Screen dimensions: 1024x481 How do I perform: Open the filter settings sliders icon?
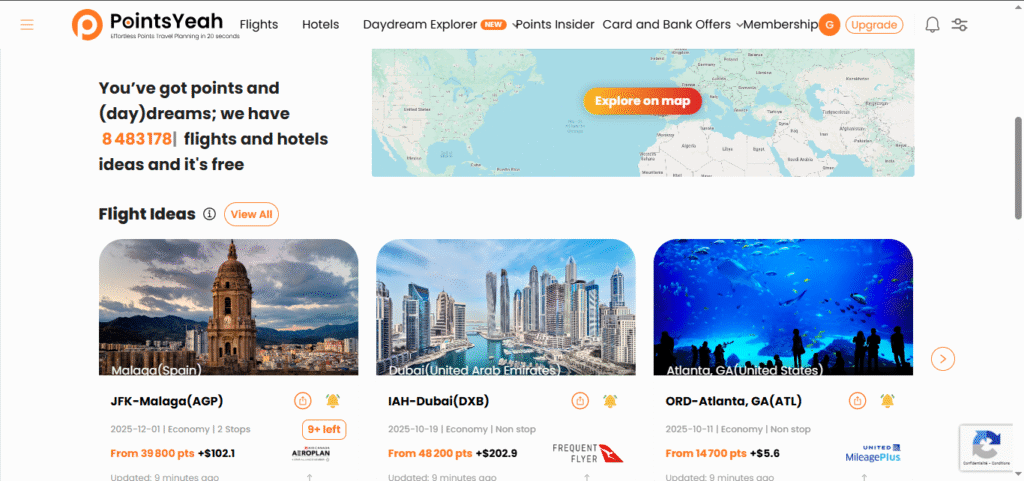959,25
